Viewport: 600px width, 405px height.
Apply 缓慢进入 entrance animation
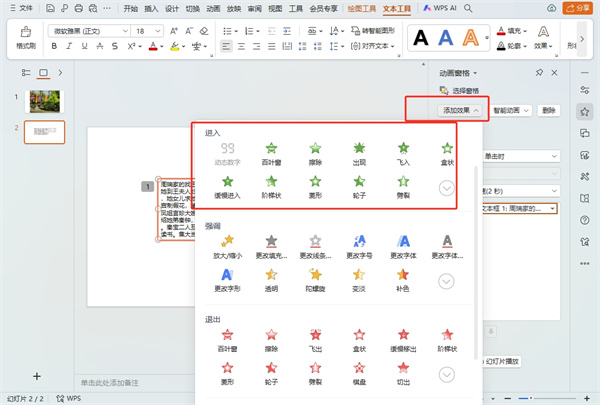pos(227,187)
